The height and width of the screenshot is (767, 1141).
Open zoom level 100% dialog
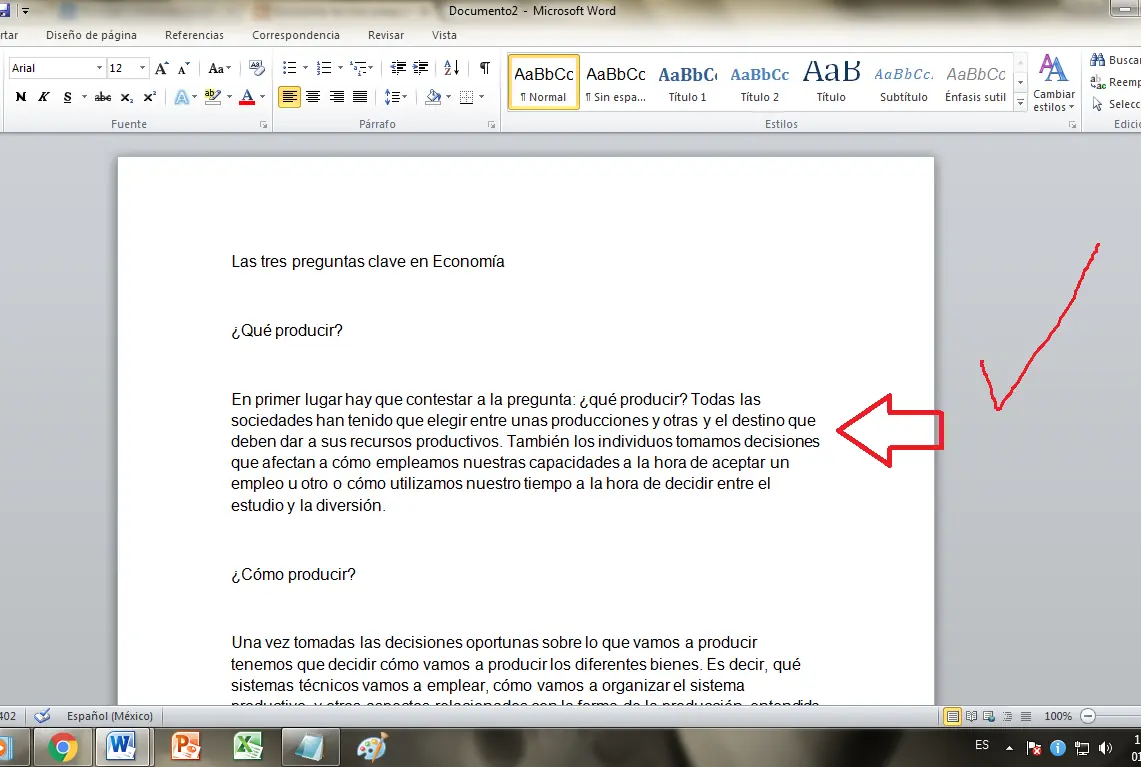tap(1058, 716)
